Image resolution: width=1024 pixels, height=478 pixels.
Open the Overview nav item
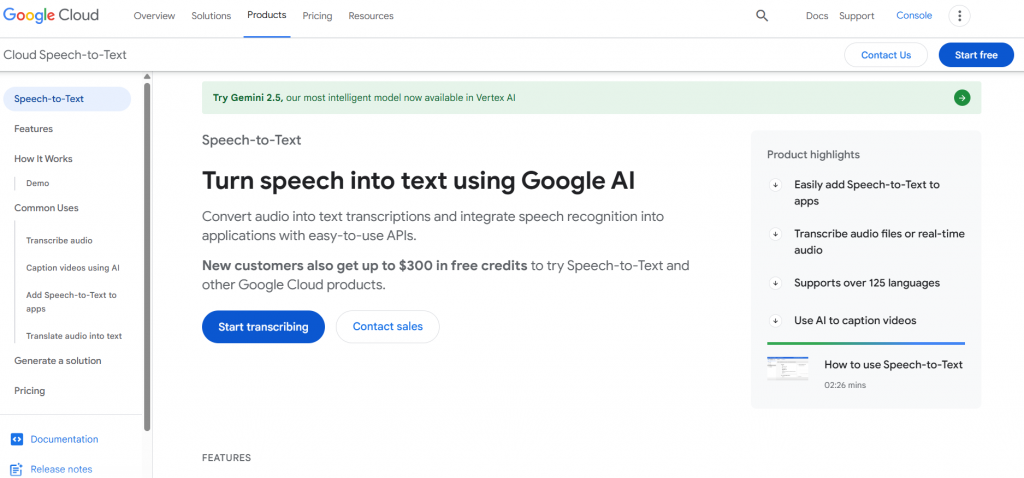tap(154, 16)
